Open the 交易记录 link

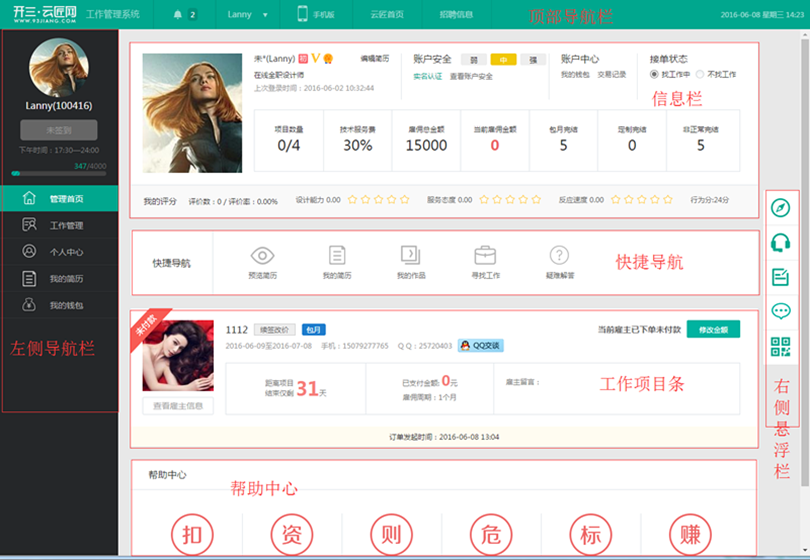click(x=612, y=74)
